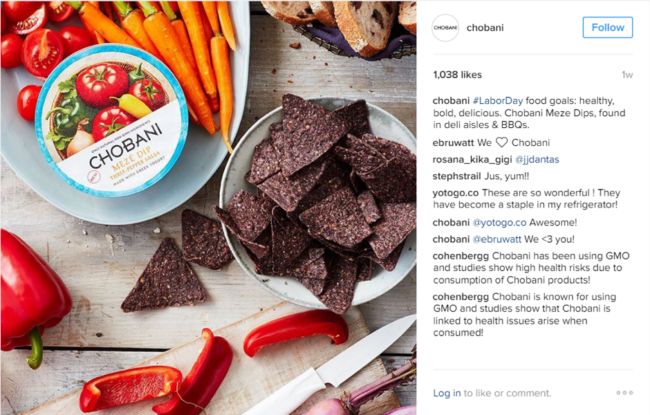Open the #LaborDay hashtag link
Viewport: 650px width, 415px height.
coord(497,101)
